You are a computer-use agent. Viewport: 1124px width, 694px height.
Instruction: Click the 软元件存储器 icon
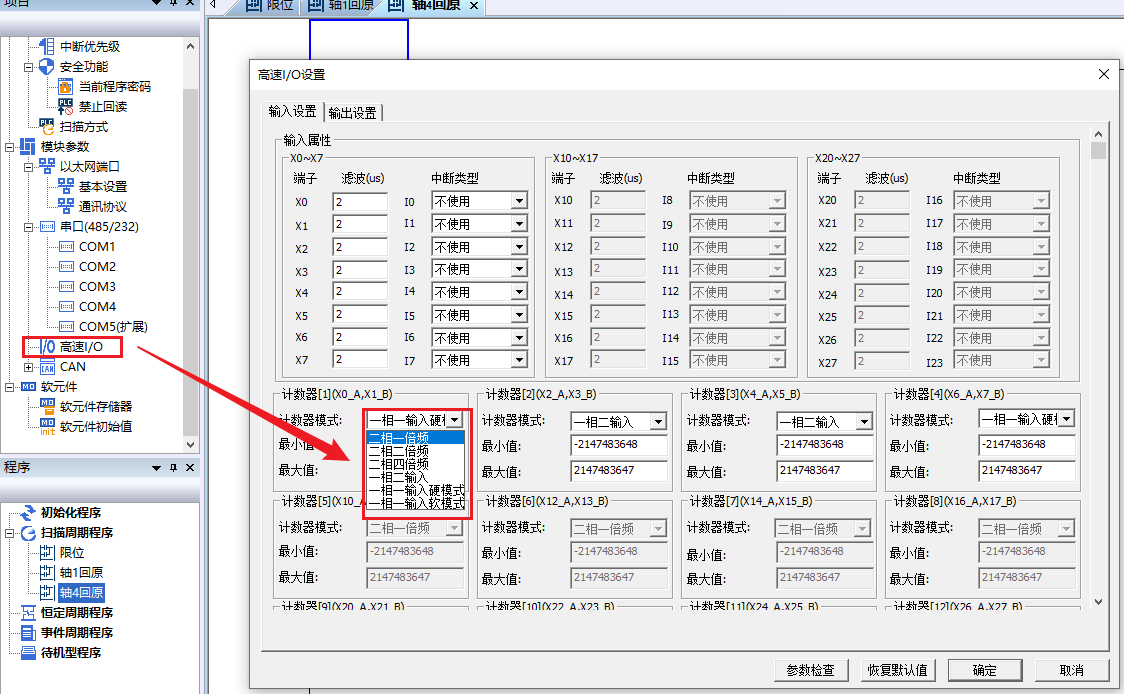[x=47, y=407]
